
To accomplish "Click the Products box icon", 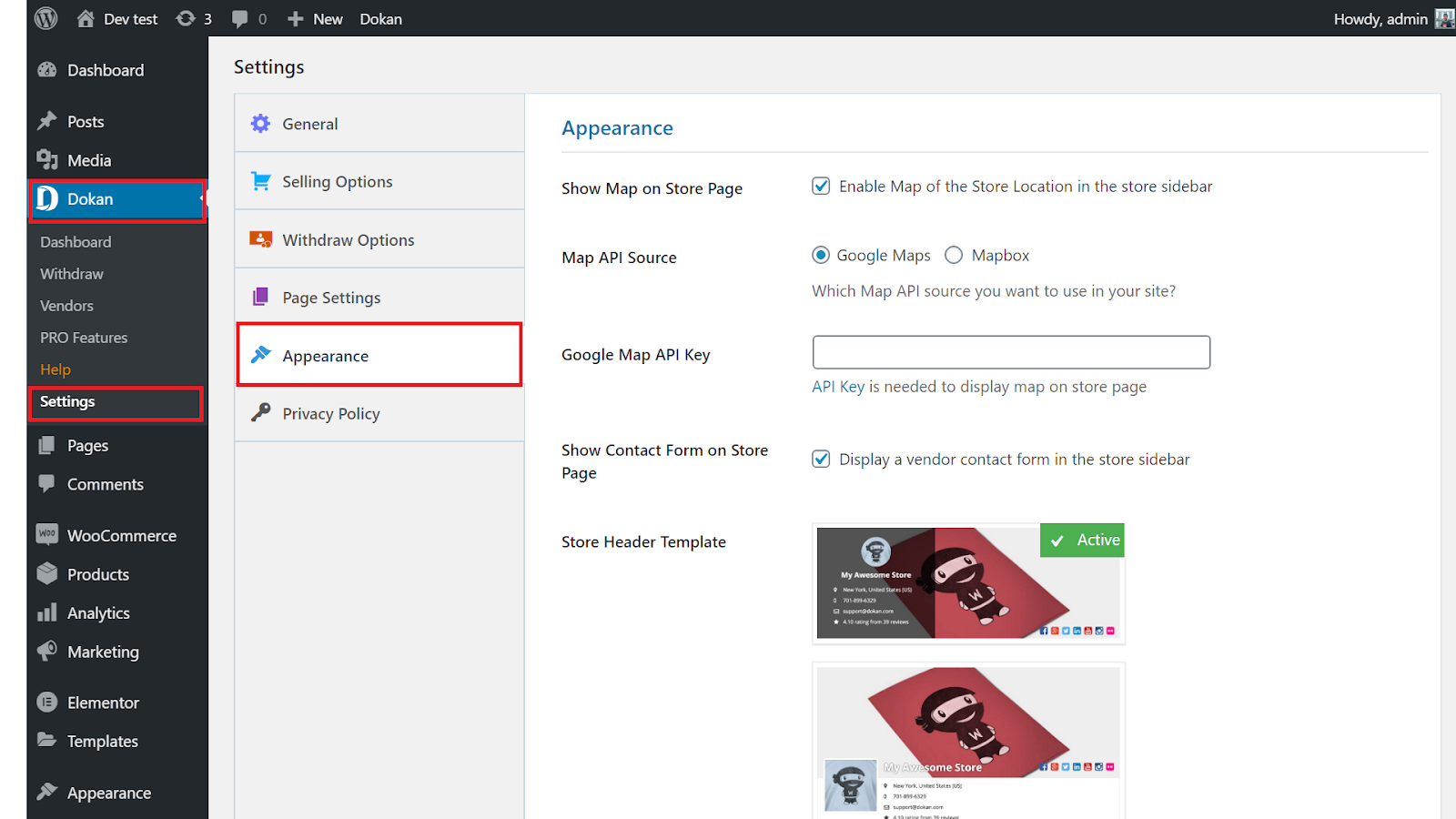I will tap(47, 573).
